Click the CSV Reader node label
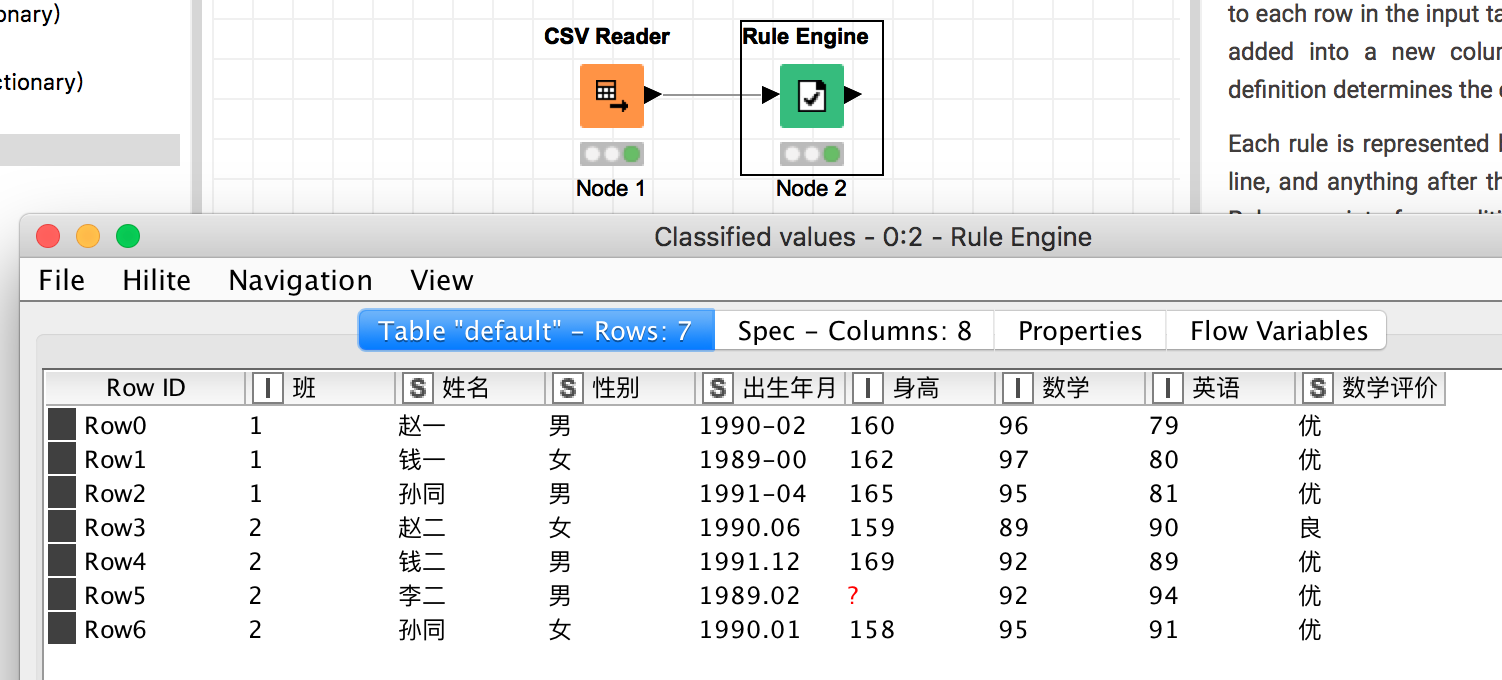 click(607, 37)
